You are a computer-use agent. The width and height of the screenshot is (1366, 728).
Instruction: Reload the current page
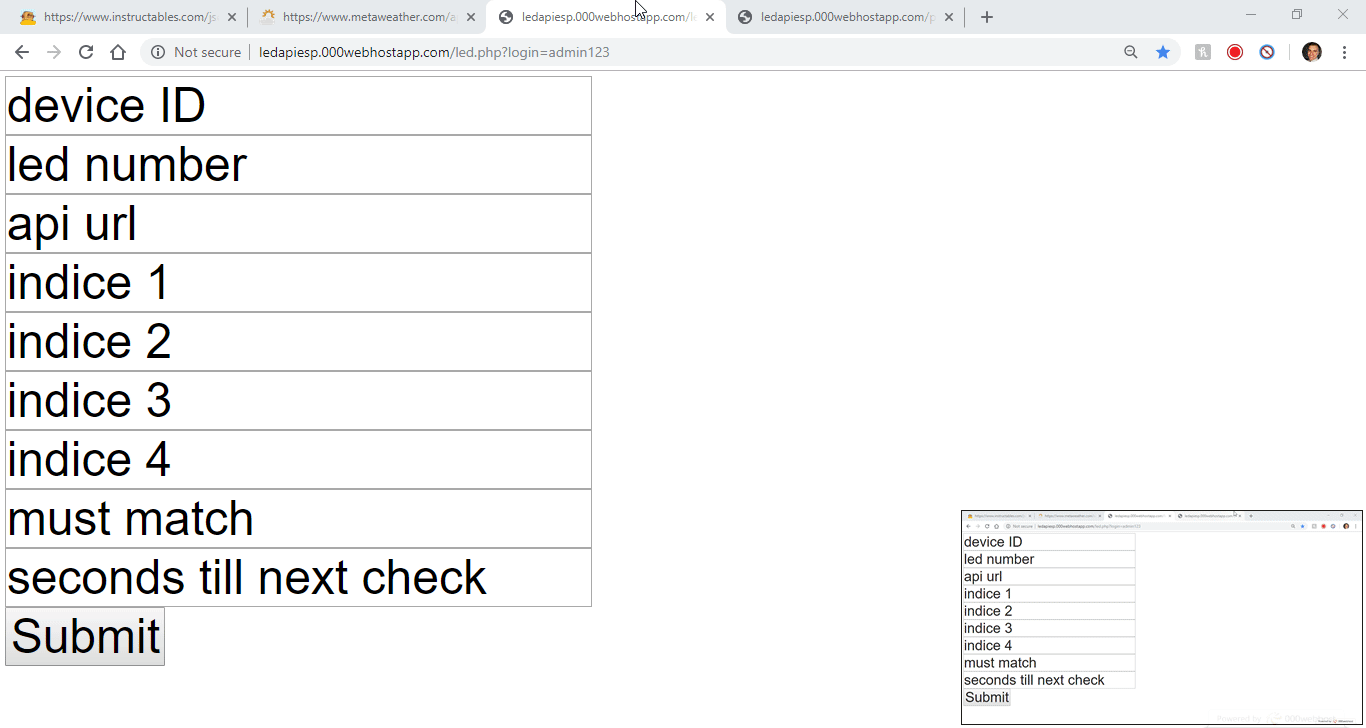click(86, 51)
